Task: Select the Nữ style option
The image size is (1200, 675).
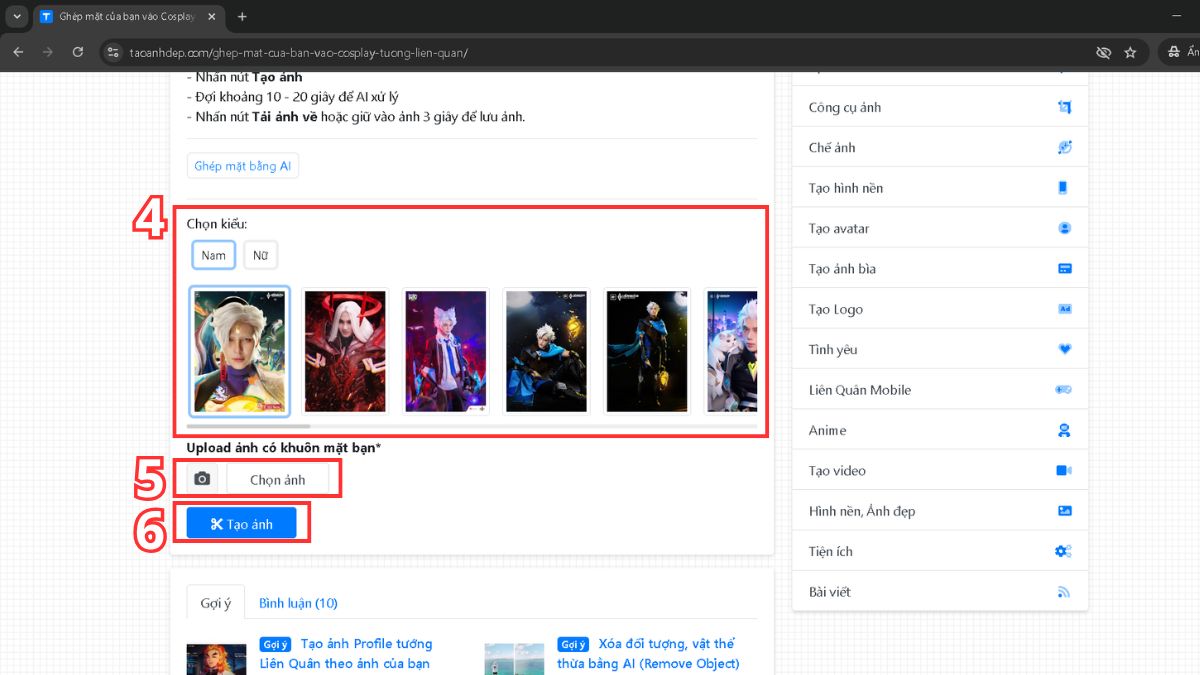Action: point(260,255)
